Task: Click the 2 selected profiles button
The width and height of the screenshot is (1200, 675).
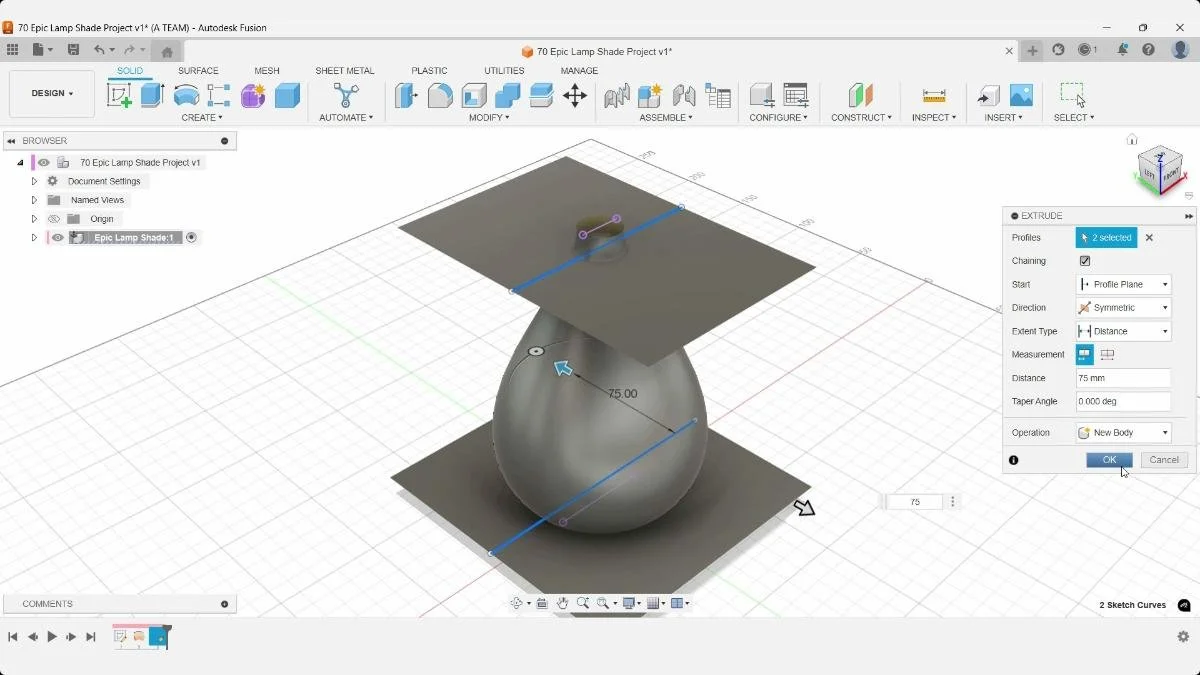Action: 1106,238
